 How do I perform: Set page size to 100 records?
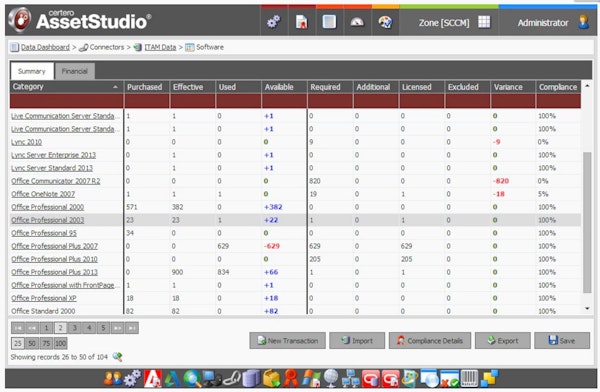coord(60,343)
